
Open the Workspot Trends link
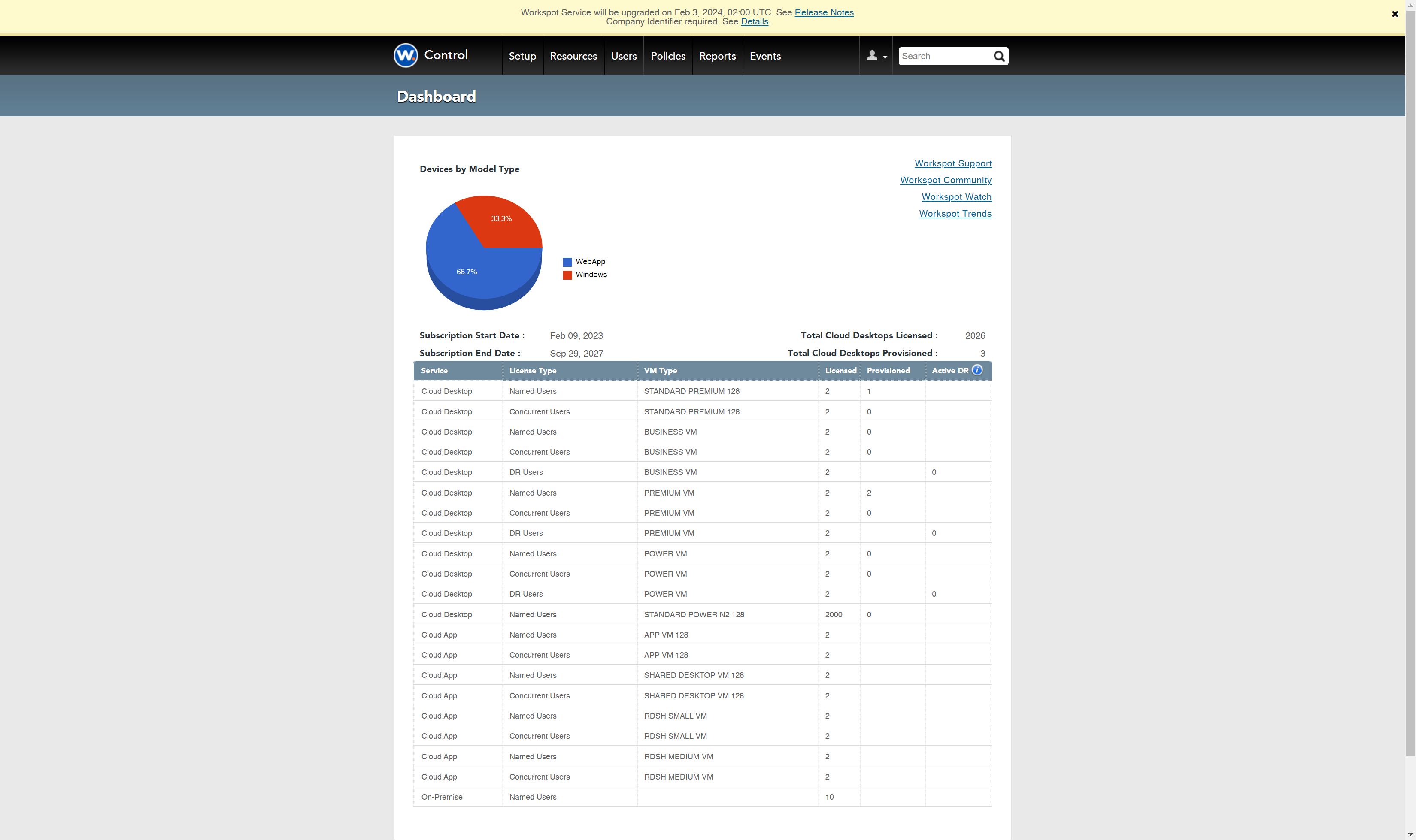pos(955,213)
